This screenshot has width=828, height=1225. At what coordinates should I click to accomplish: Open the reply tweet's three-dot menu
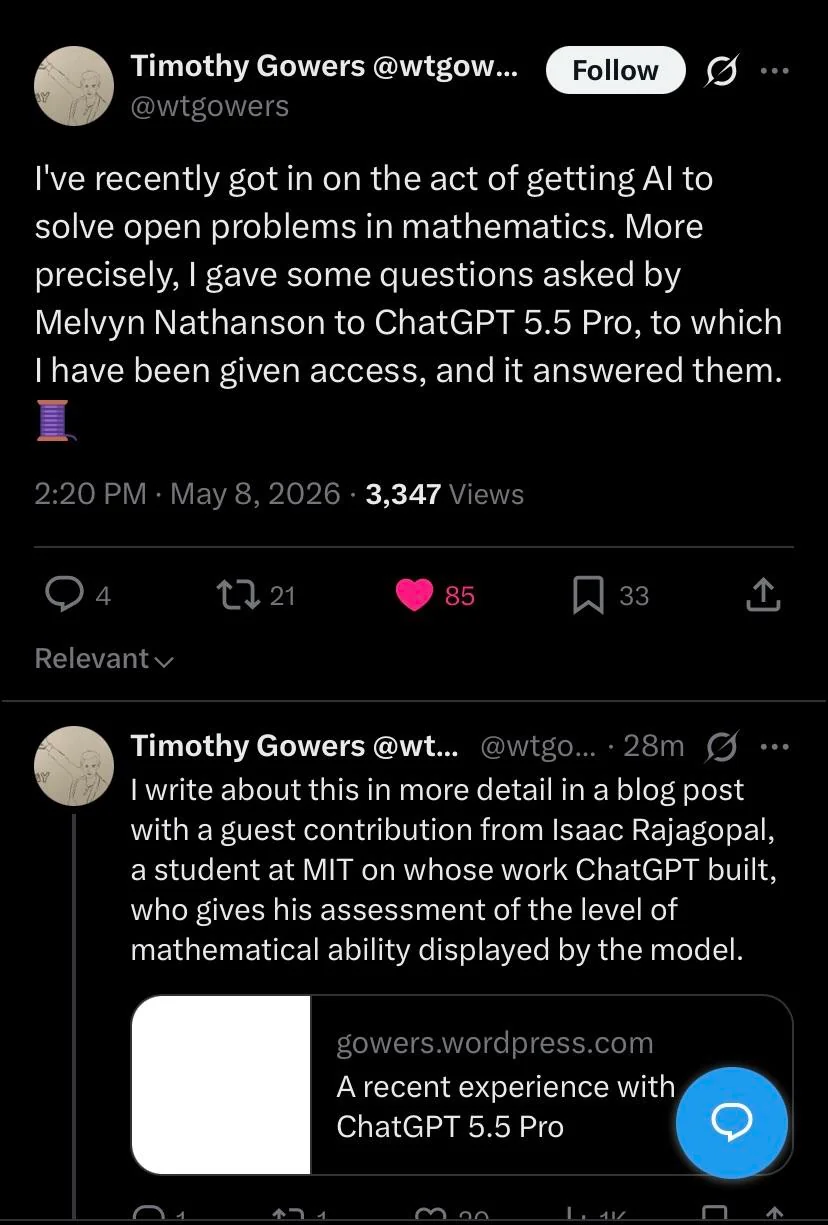tap(775, 746)
